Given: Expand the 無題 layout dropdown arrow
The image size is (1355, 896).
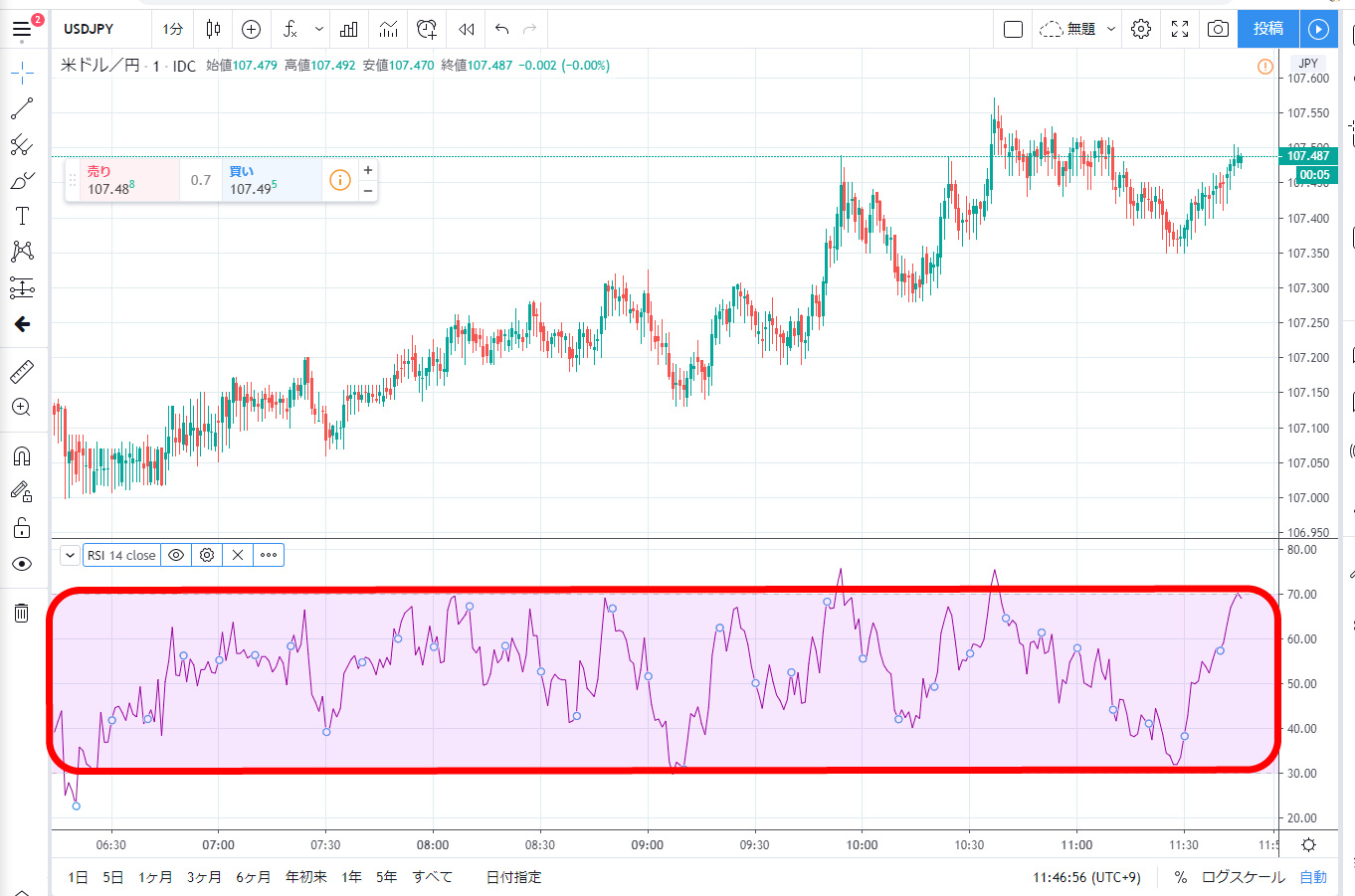Looking at the screenshot, I should pos(1111,29).
